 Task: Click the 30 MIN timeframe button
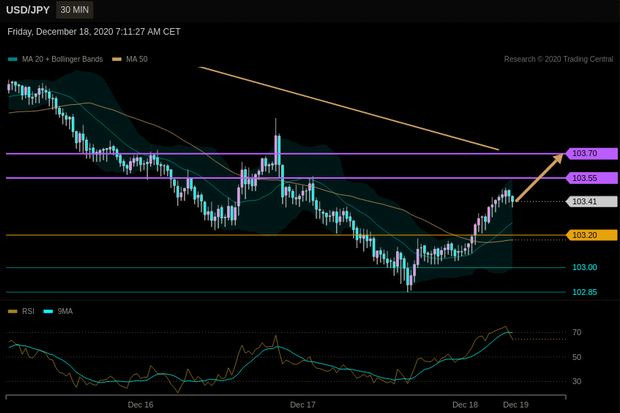tap(74, 10)
